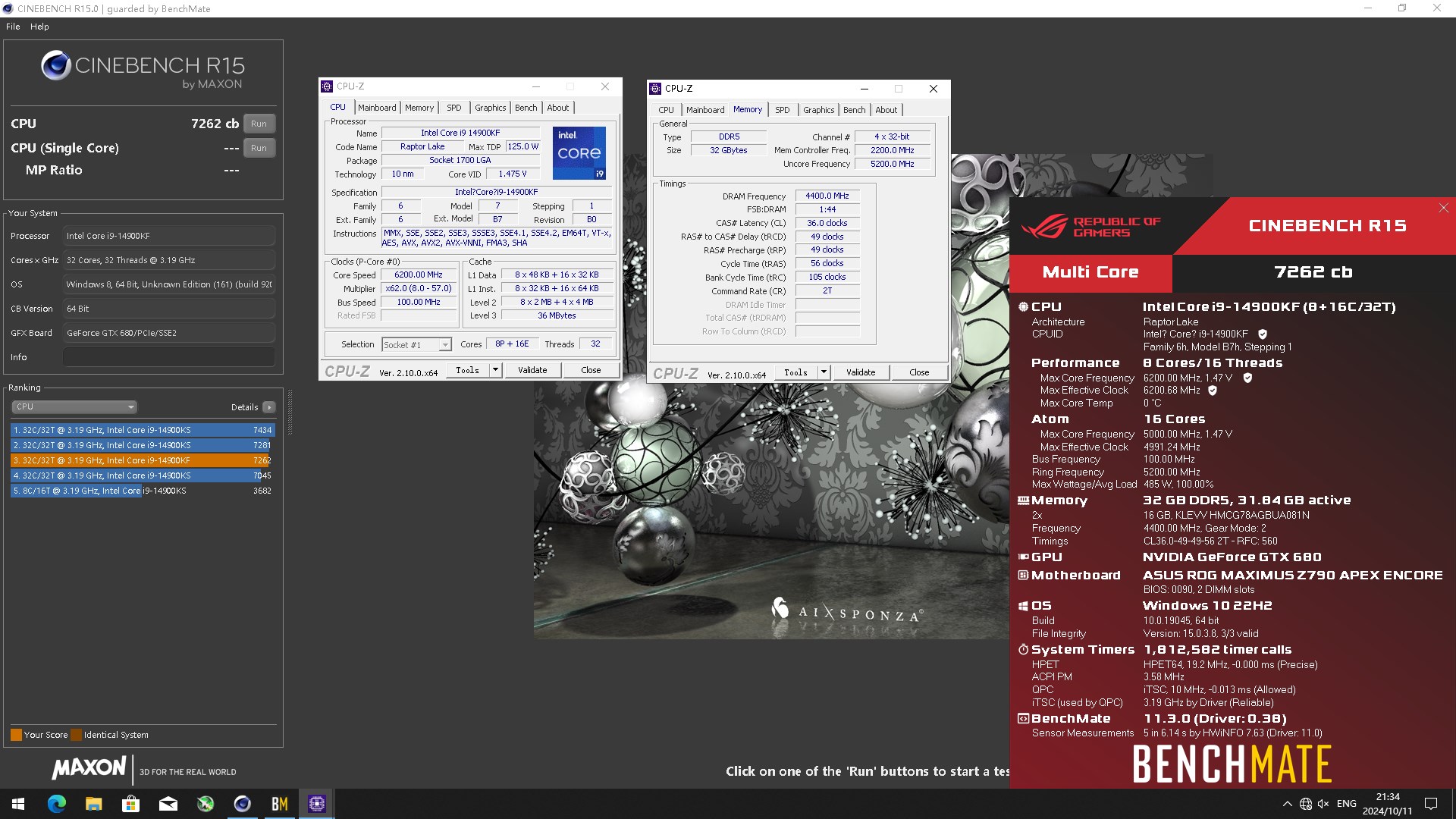Viewport: 1456px width, 819px height.
Task: Open SPD tab in left CPU-Z window
Action: click(453, 108)
